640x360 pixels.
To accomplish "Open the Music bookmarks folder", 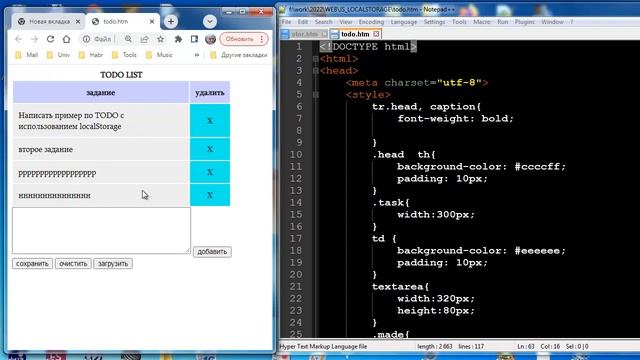I will pos(159,55).
